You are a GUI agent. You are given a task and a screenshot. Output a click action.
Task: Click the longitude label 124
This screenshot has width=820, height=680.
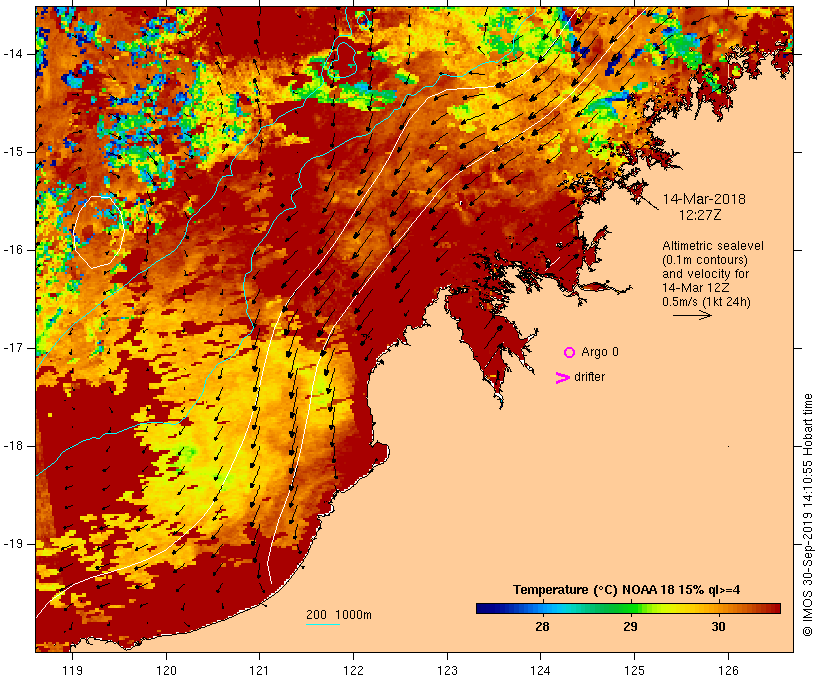541,670
